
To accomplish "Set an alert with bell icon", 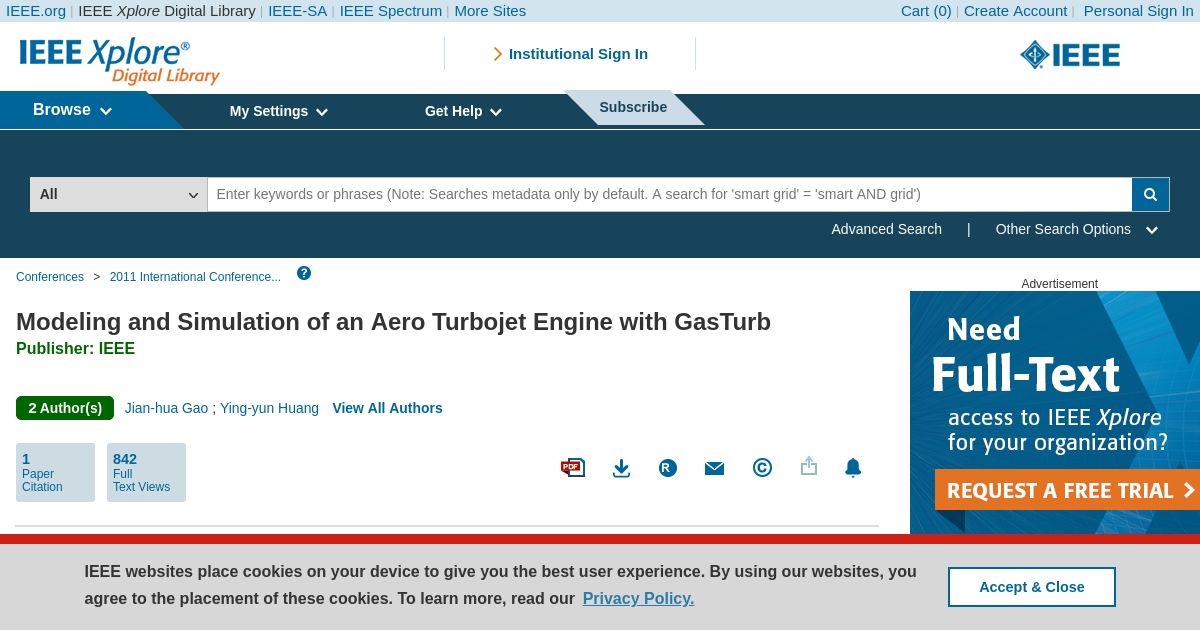I will (x=853, y=467).
